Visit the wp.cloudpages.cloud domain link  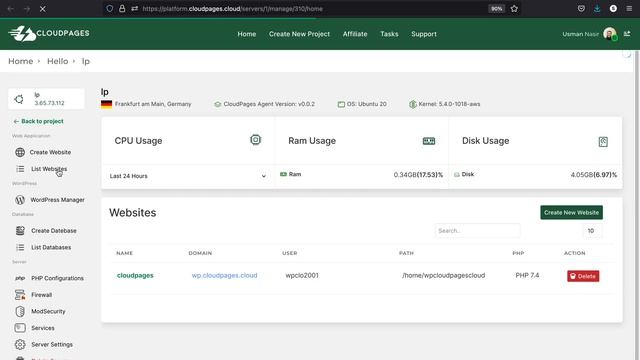[224, 276]
